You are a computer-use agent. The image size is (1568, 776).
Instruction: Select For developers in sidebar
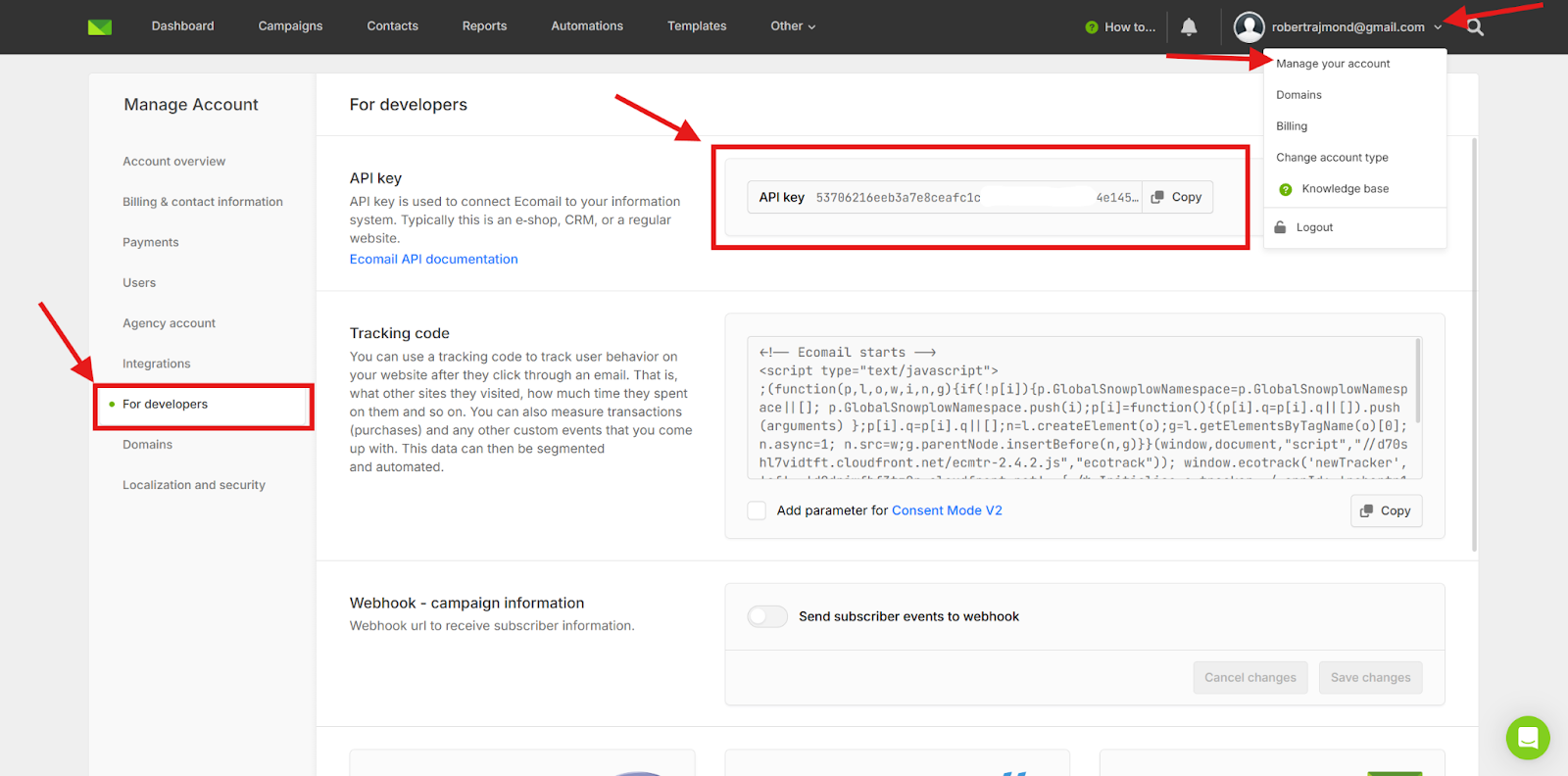165,405
